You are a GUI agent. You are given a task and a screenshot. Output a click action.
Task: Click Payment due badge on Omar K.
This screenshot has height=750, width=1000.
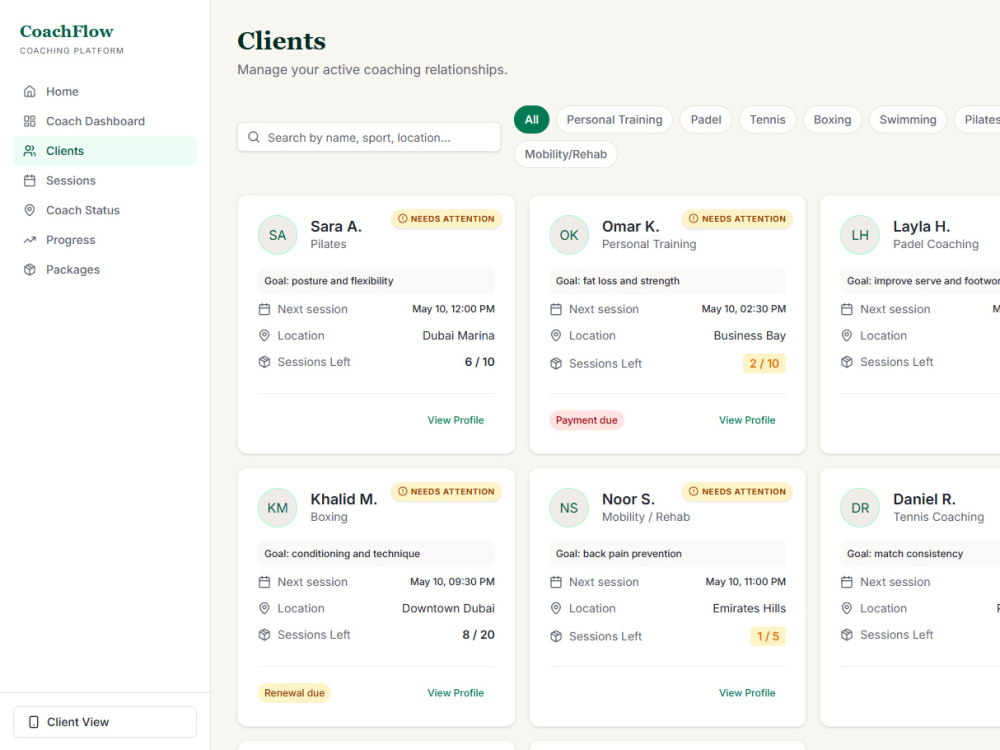pyautogui.click(x=586, y=420)
